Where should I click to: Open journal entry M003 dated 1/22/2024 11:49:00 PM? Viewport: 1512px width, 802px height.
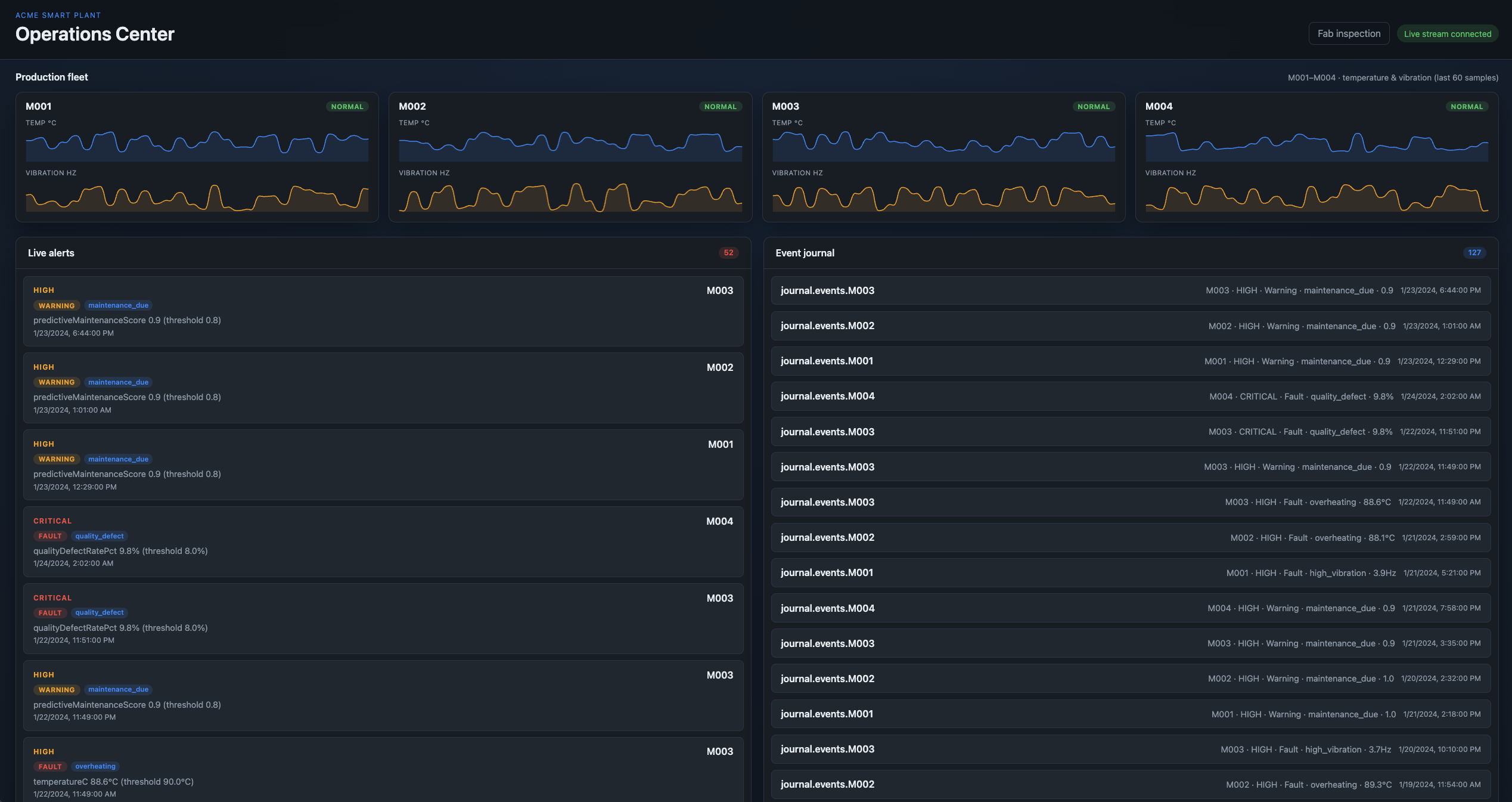click(x=1131, y=467)
